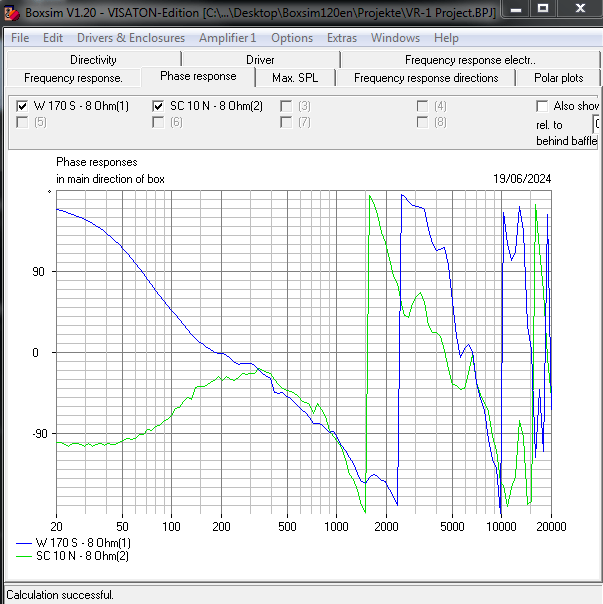The image size is (603, 604).
Task: Switch to the Driver tab
Action: coord(260,60)
